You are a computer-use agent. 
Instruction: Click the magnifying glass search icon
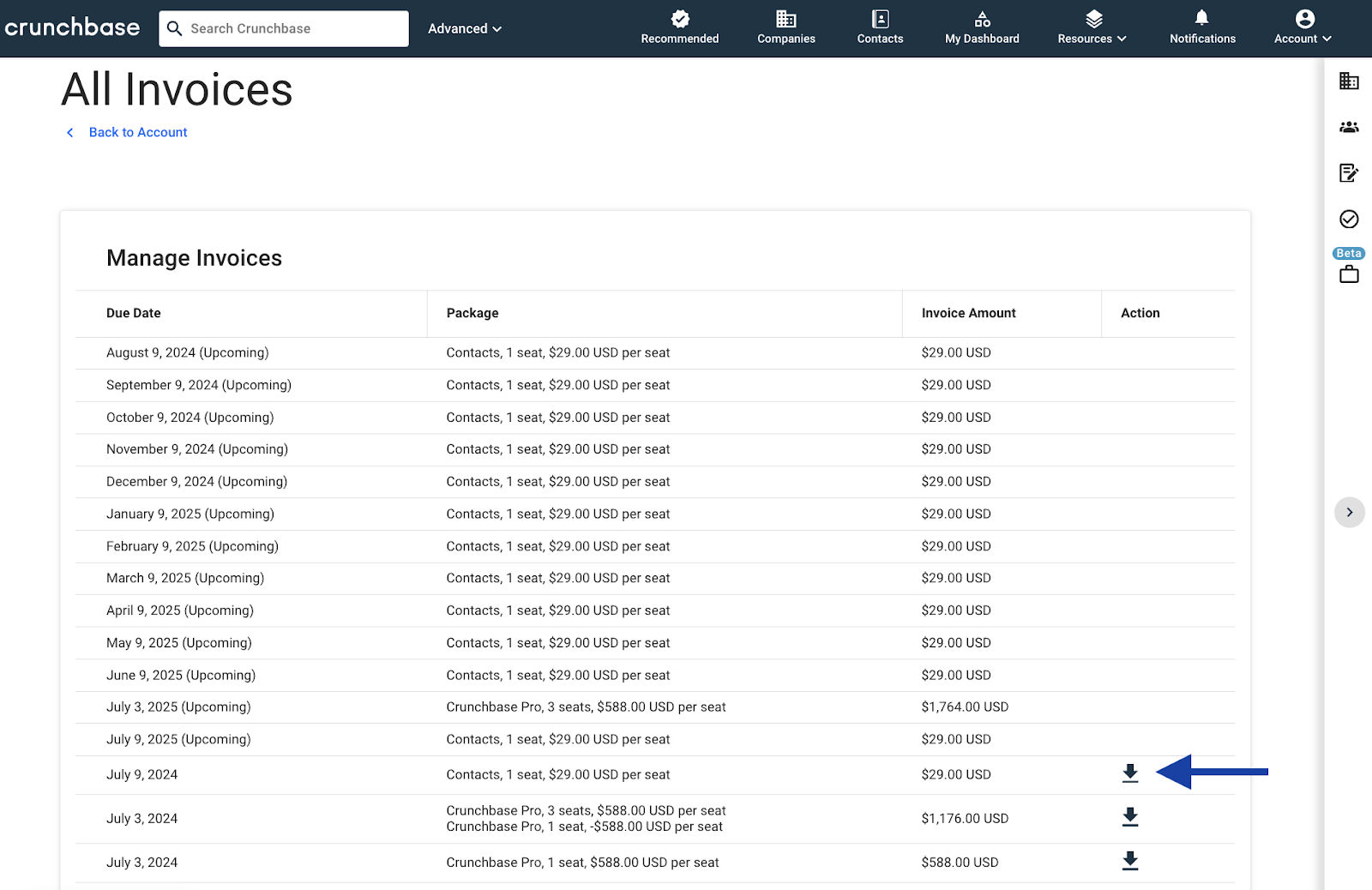click(175, 28)
